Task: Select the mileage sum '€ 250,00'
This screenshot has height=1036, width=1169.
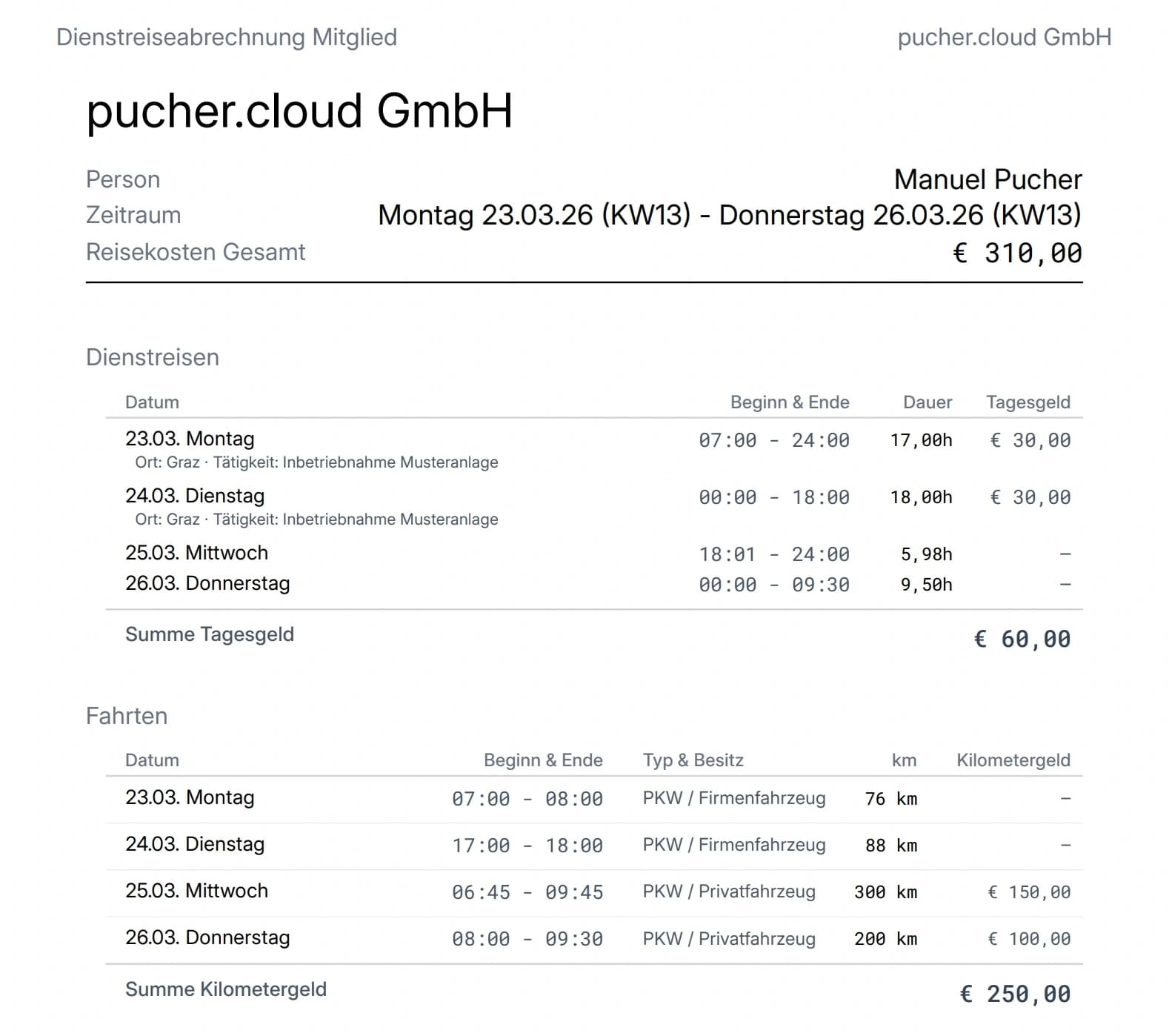Action: [1015, 994]
